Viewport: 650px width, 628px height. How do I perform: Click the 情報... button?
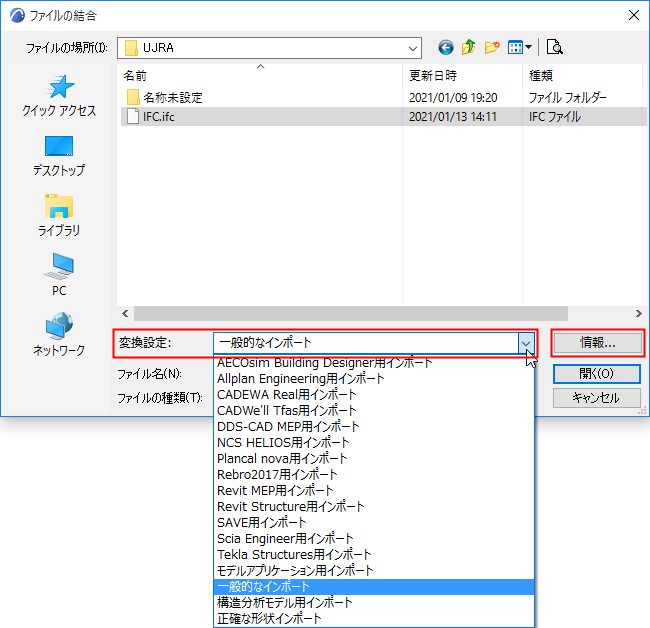coord(598,343)
